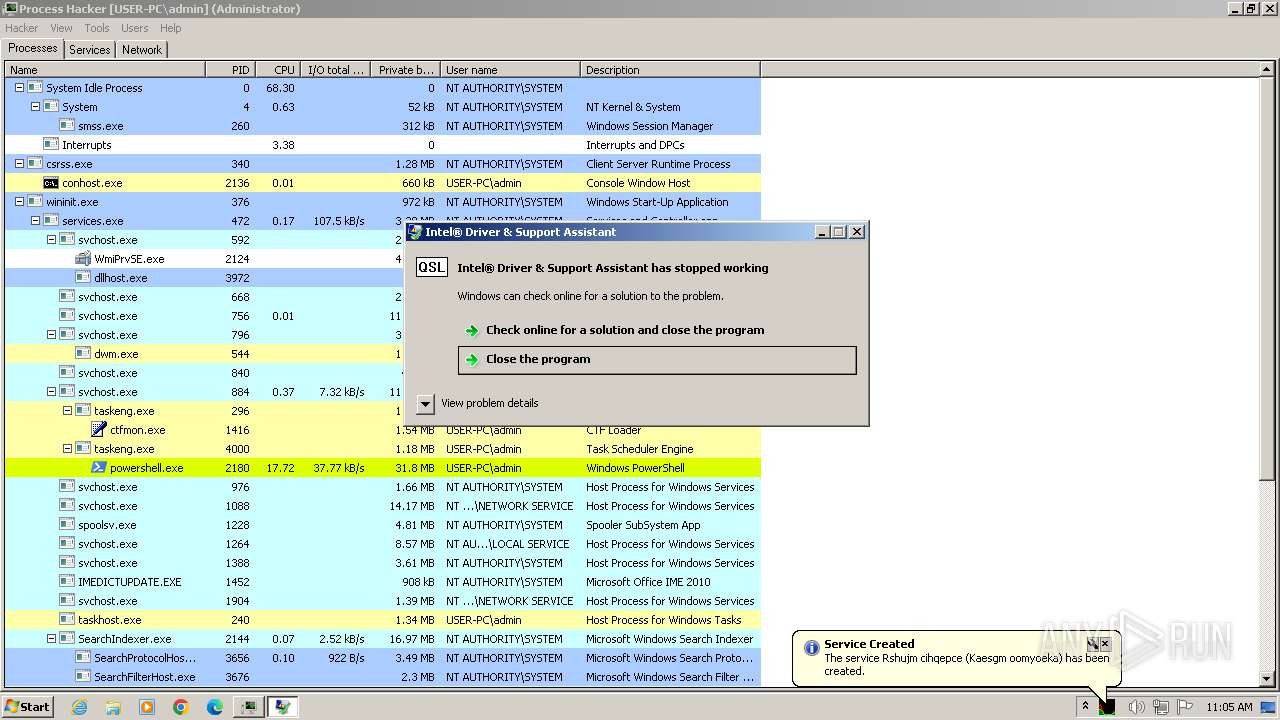Open the Help menu
1280x720 pixels.
(171, 28)
